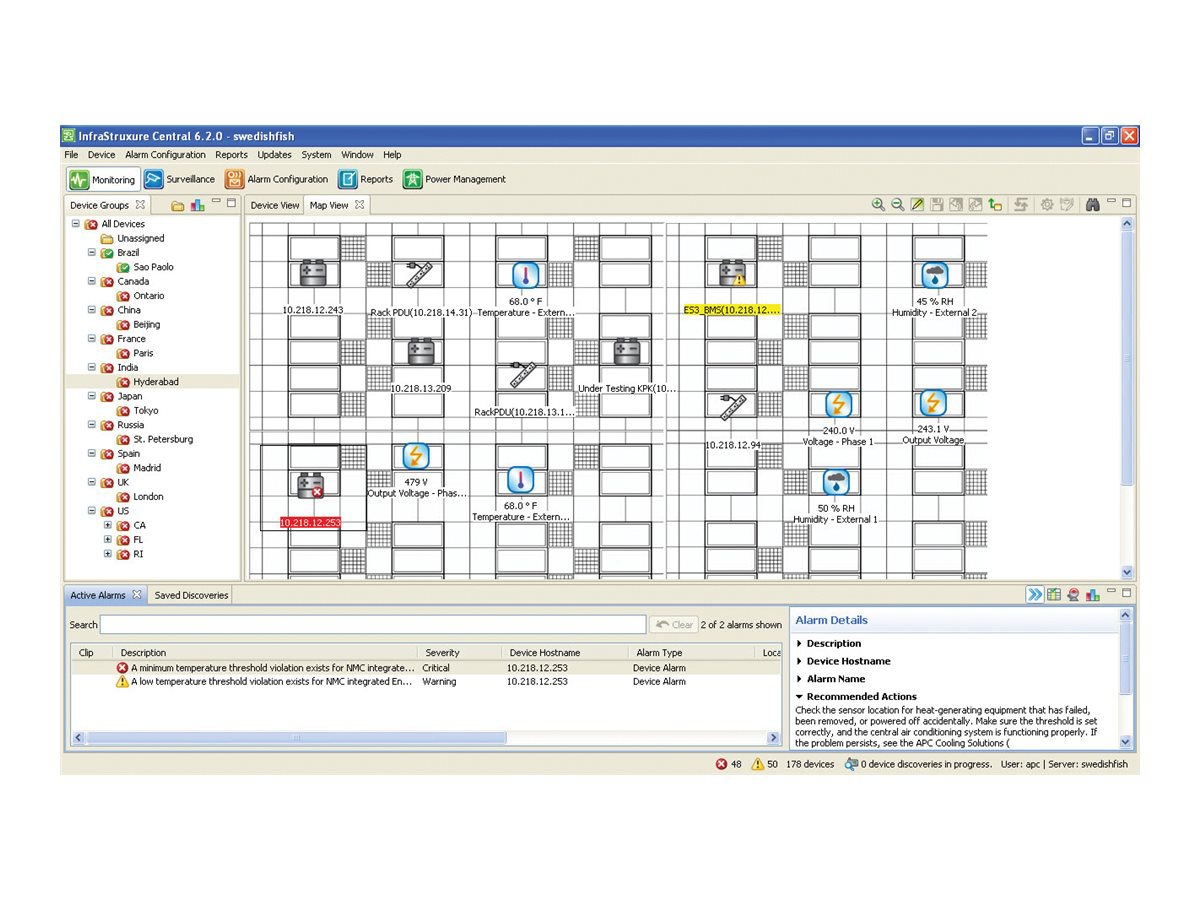The height and width of the screenshot is (900, 1200).
Task: Click the Edit Map pencil icon
Action: (x=917, y=204)
